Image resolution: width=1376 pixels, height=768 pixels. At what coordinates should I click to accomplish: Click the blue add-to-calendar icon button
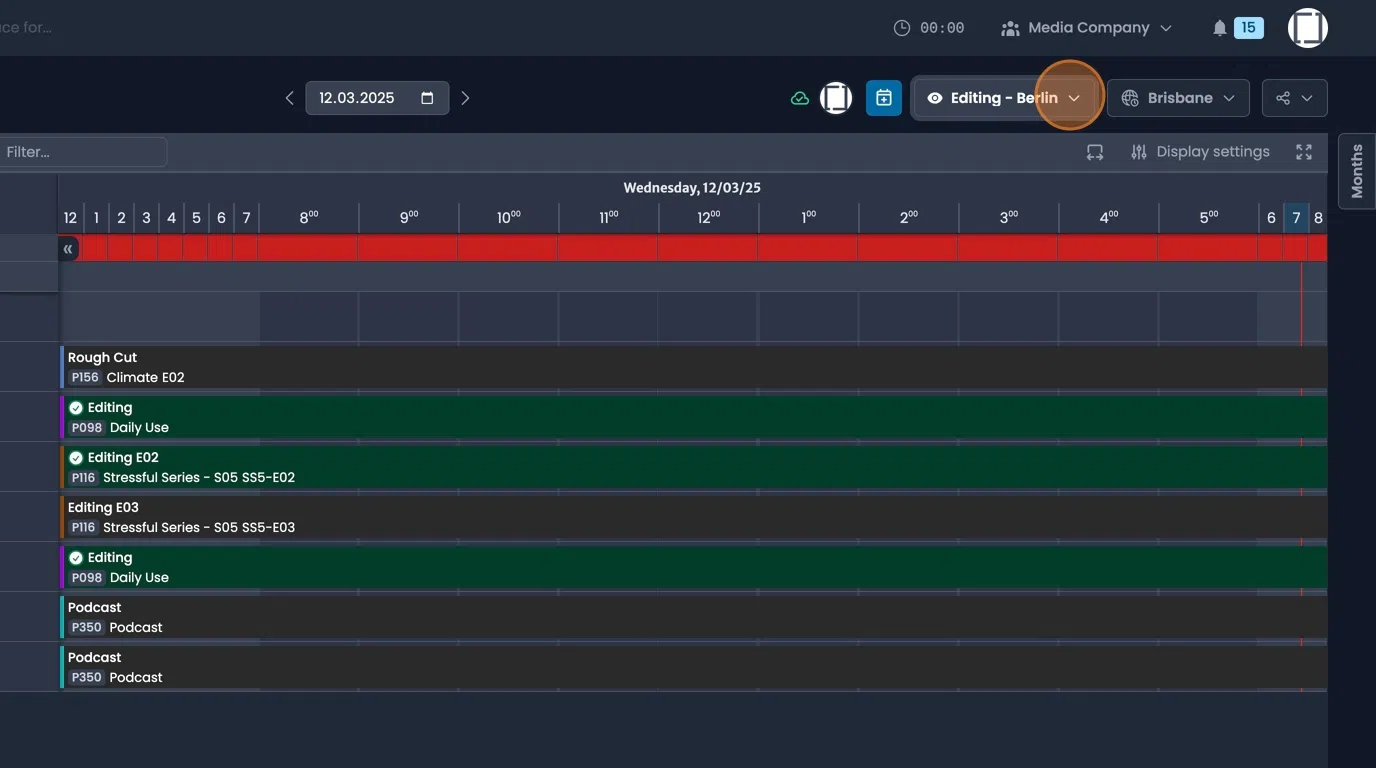click(884, 98)
